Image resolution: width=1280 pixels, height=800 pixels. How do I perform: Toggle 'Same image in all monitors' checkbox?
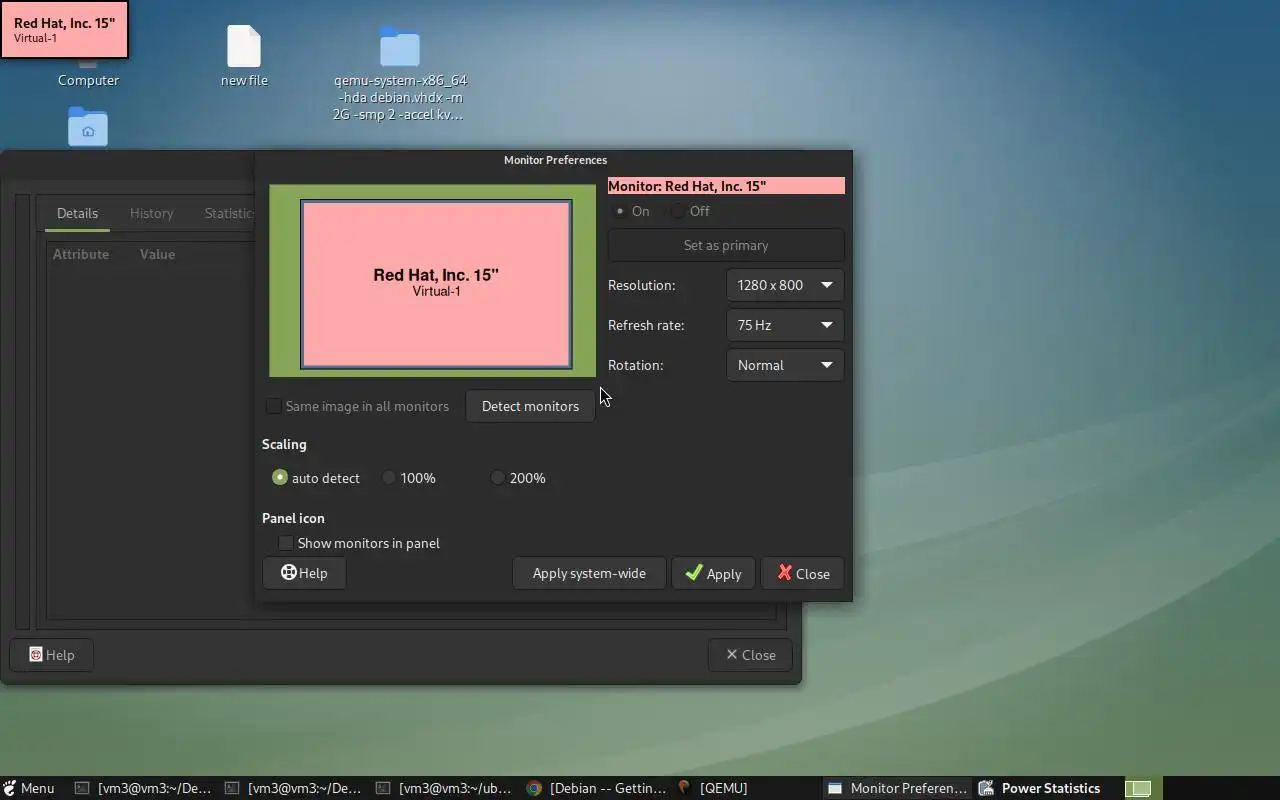point(273,406)
